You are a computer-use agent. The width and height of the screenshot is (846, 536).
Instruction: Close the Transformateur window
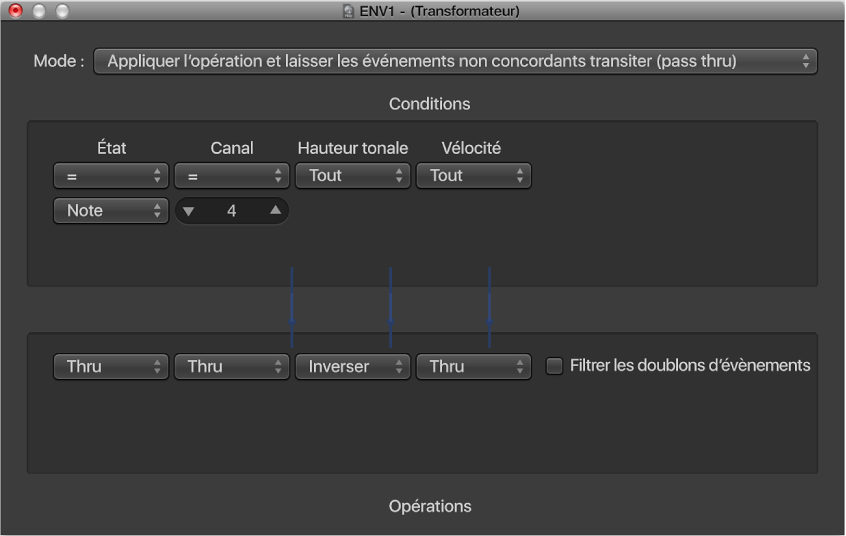coord(16,11)
